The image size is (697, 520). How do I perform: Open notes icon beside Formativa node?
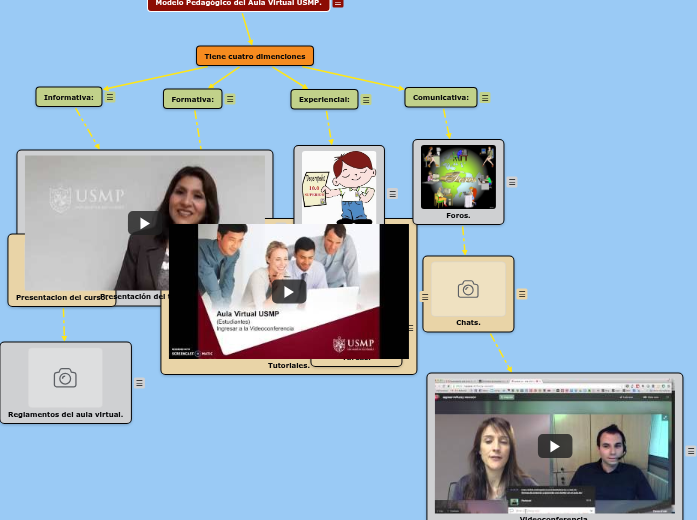[230, 99]
